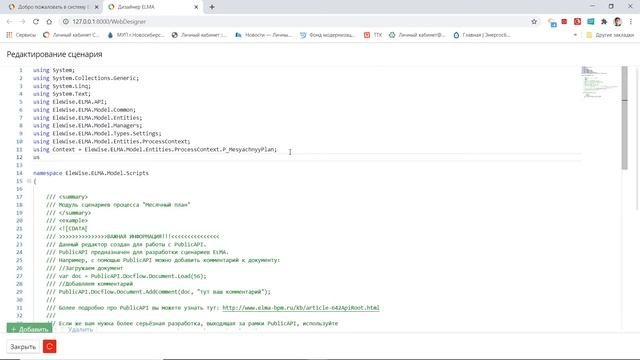The height and width of the screenshot is (360, 640).
Task: Open the МУП г.Новосибирск bookmark
Action: 136,35
